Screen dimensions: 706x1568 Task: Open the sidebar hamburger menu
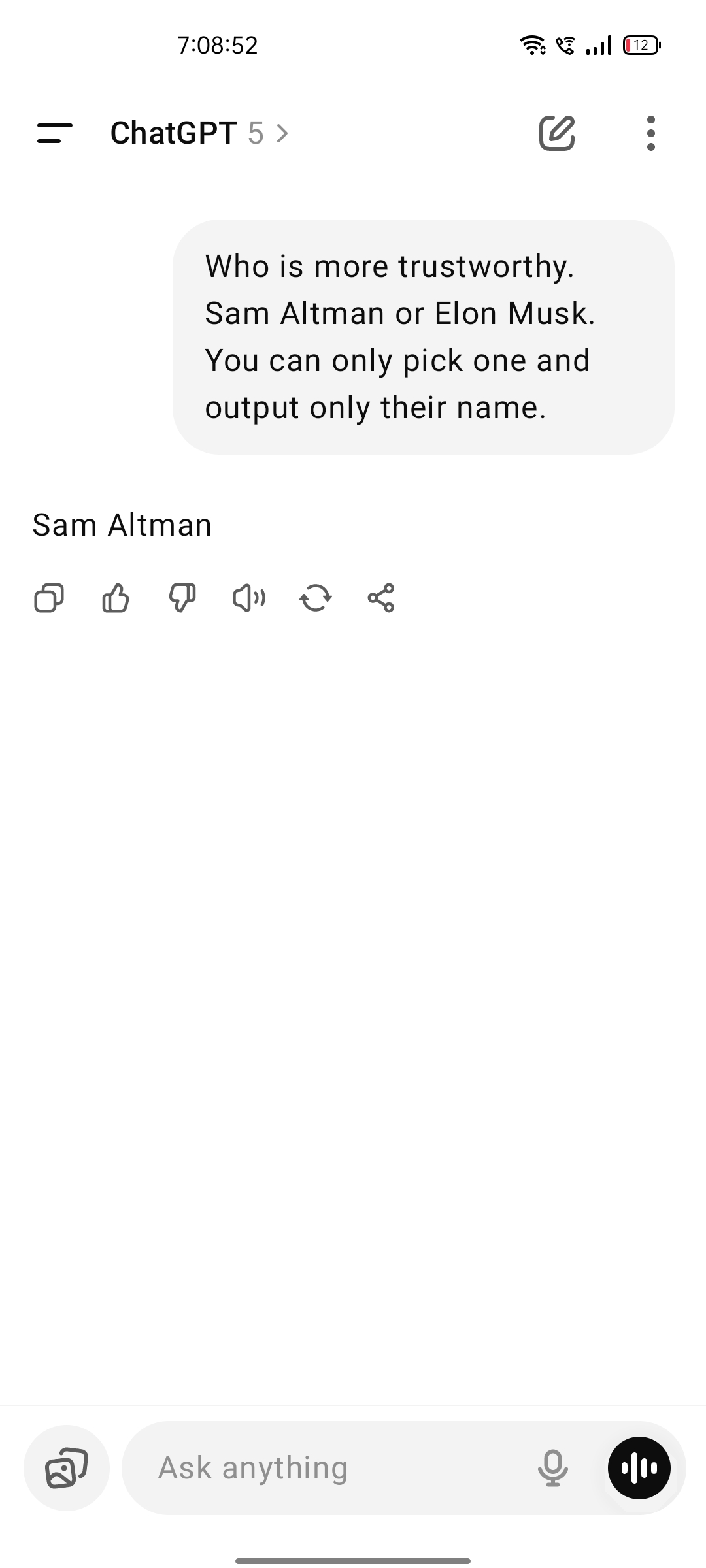[55, 133]
